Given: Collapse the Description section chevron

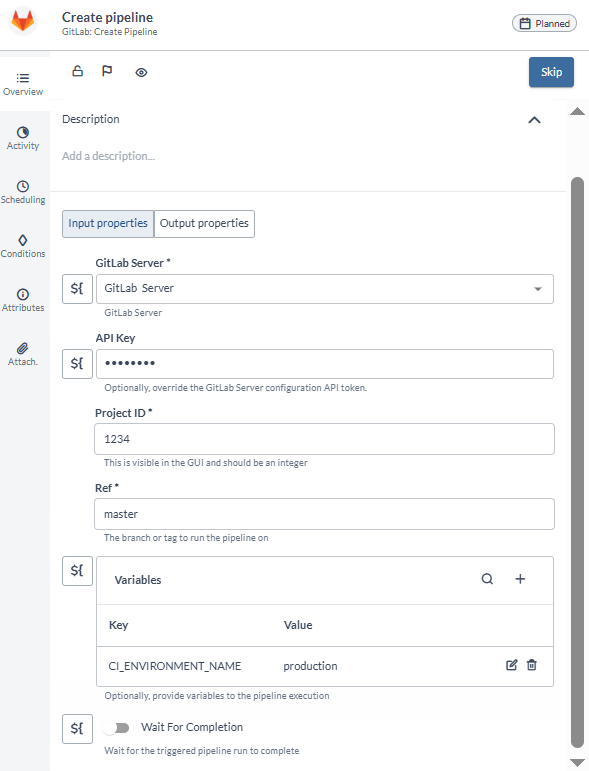Looking at the screenshot, I should (534, 120).
